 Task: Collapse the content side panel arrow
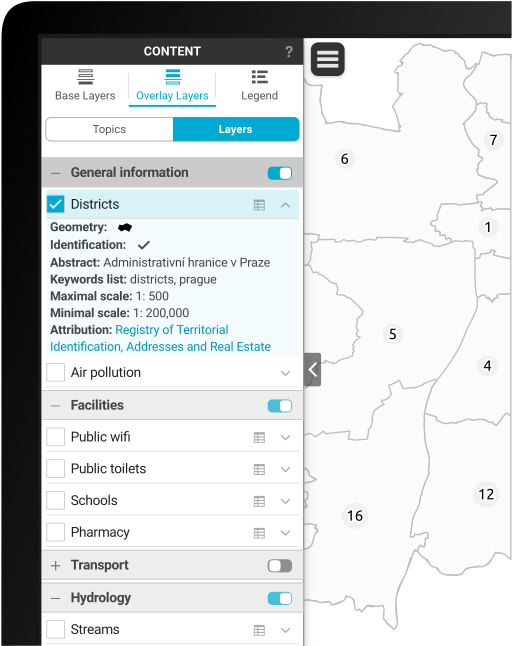(x=313, y=370)
